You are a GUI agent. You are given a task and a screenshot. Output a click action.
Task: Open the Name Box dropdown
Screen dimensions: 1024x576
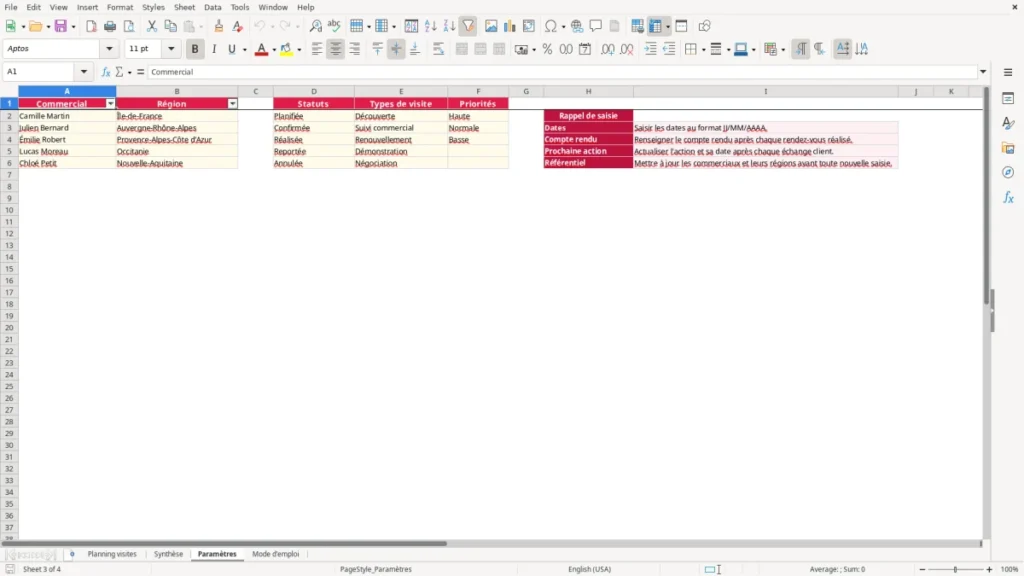coord(84,72)
